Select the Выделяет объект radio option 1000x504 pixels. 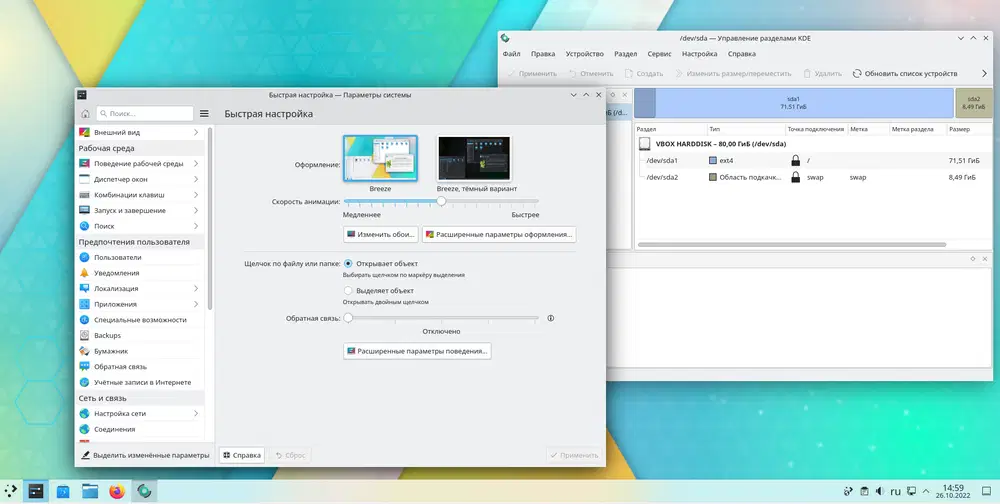pos(348,290)
